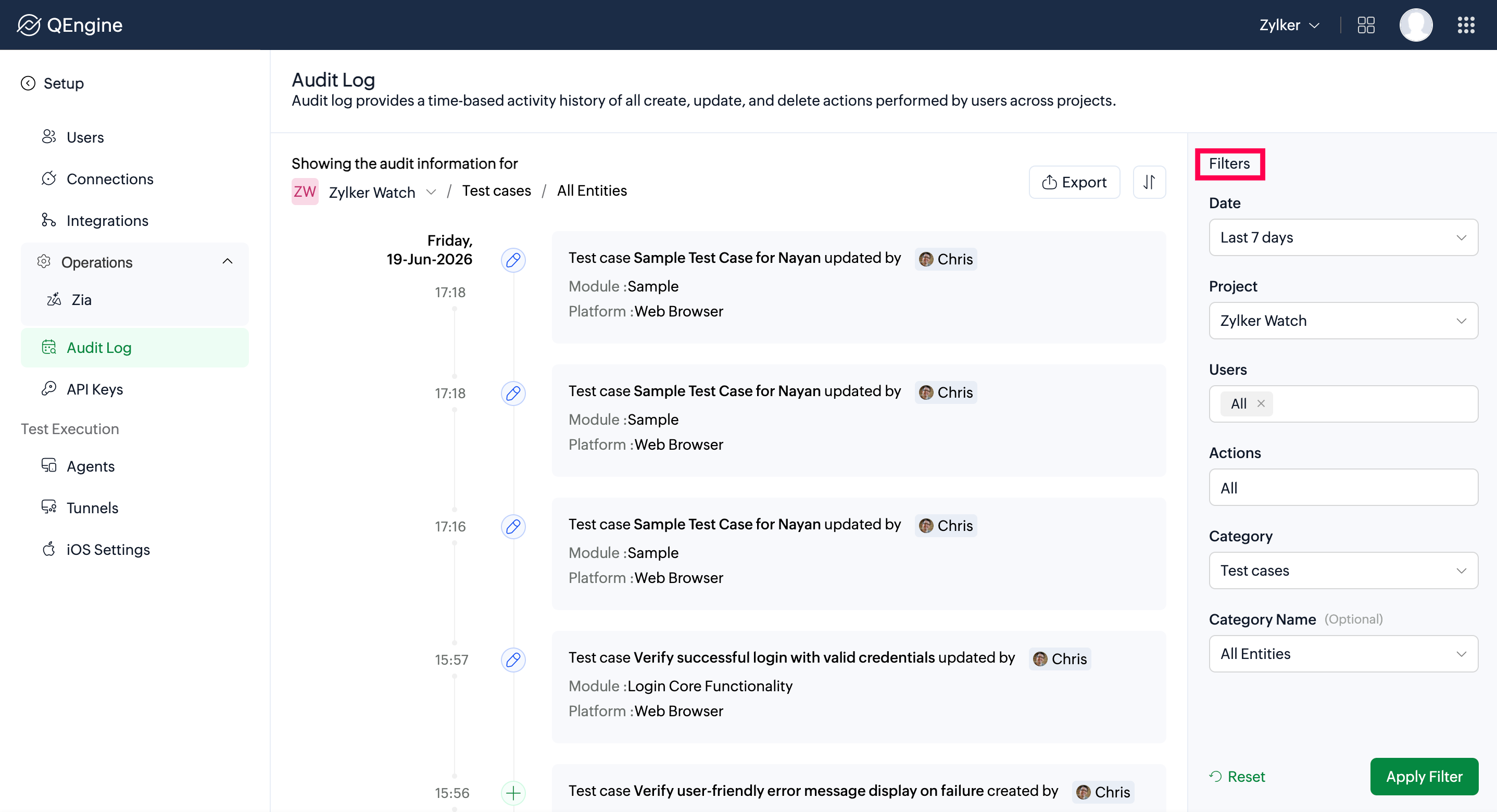The image size is (1497, 812).
Task: Click plus icon of 15:56 entry
Action: pos(513,793)
